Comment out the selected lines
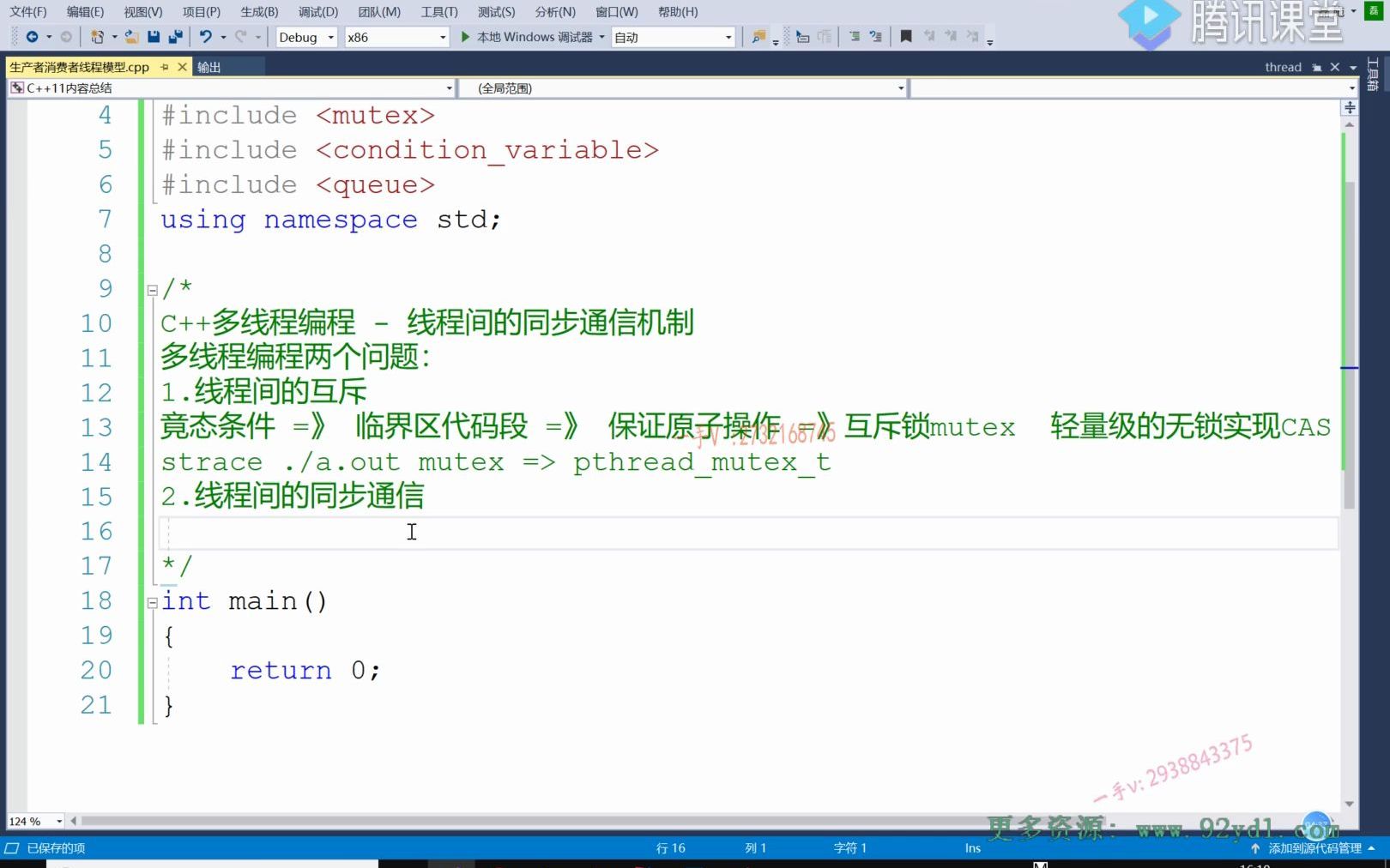The width and height of the screenshot is (1390, 868). click(855, 36)
